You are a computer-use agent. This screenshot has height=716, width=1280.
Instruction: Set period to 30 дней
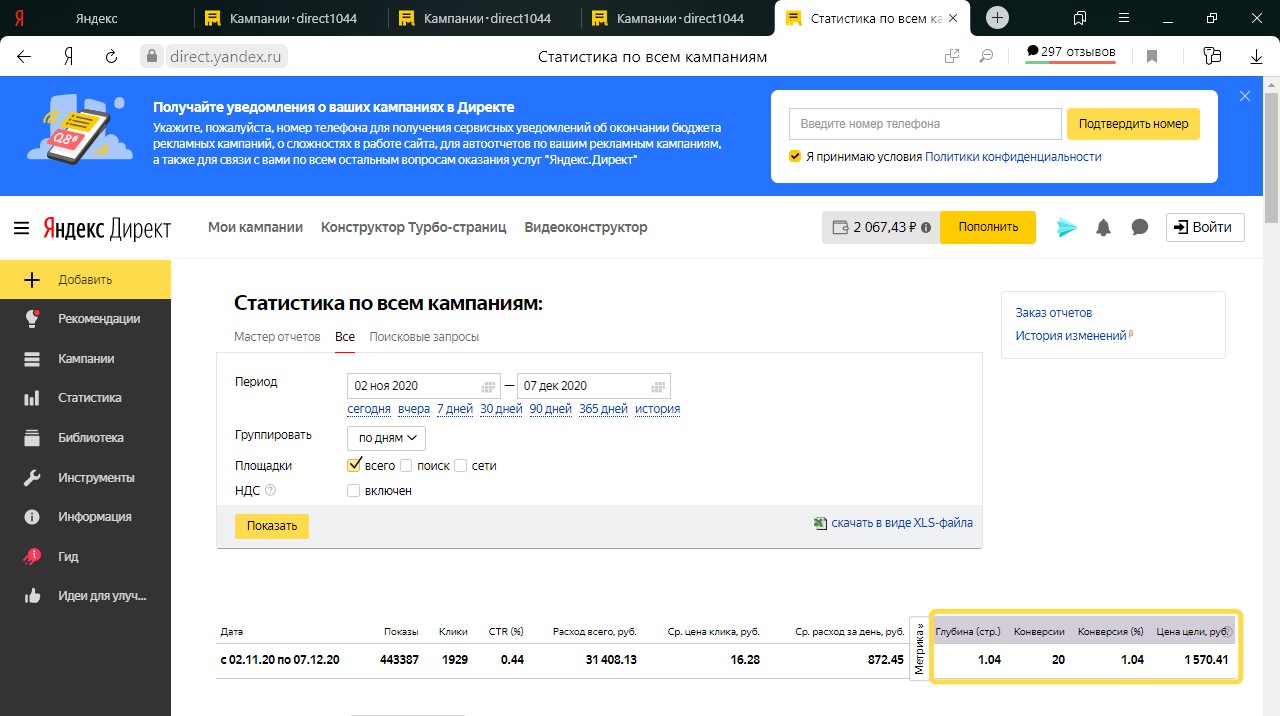501,409
